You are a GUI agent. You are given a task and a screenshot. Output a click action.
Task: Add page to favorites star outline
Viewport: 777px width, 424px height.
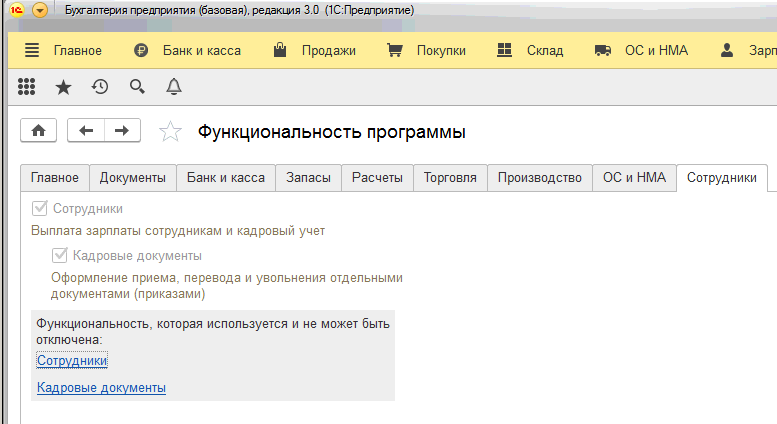[x=171, y=132]
